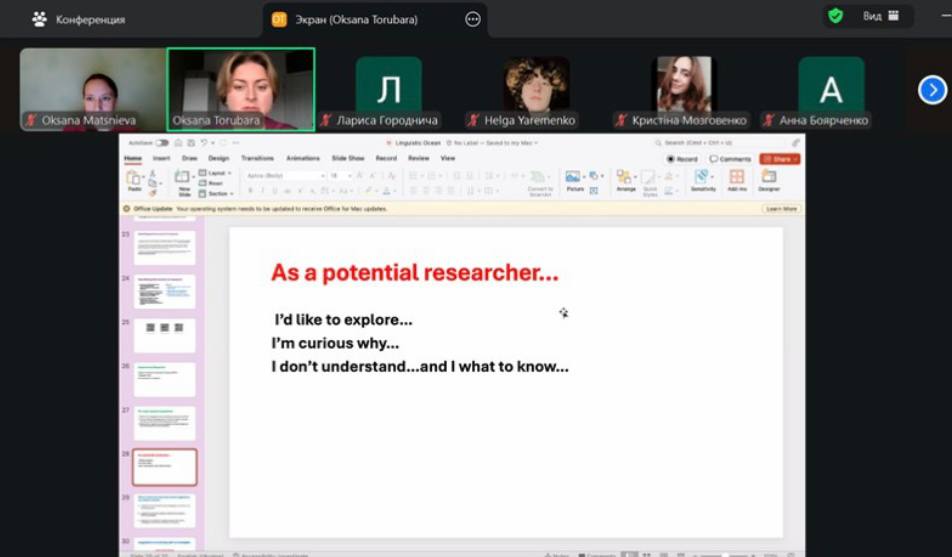Click the New Slide icon
The height and width of the screenshot is (557, 952).
[183, 180]
